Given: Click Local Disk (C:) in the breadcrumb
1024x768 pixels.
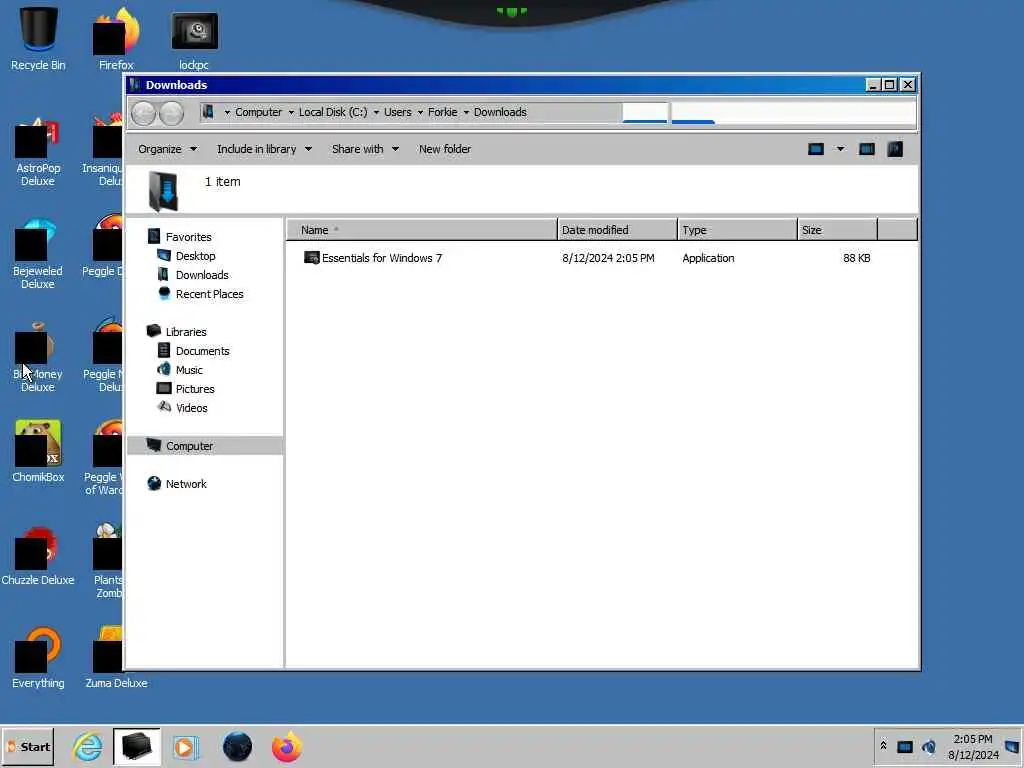Looking at the screenshot, I should point(333,112).
